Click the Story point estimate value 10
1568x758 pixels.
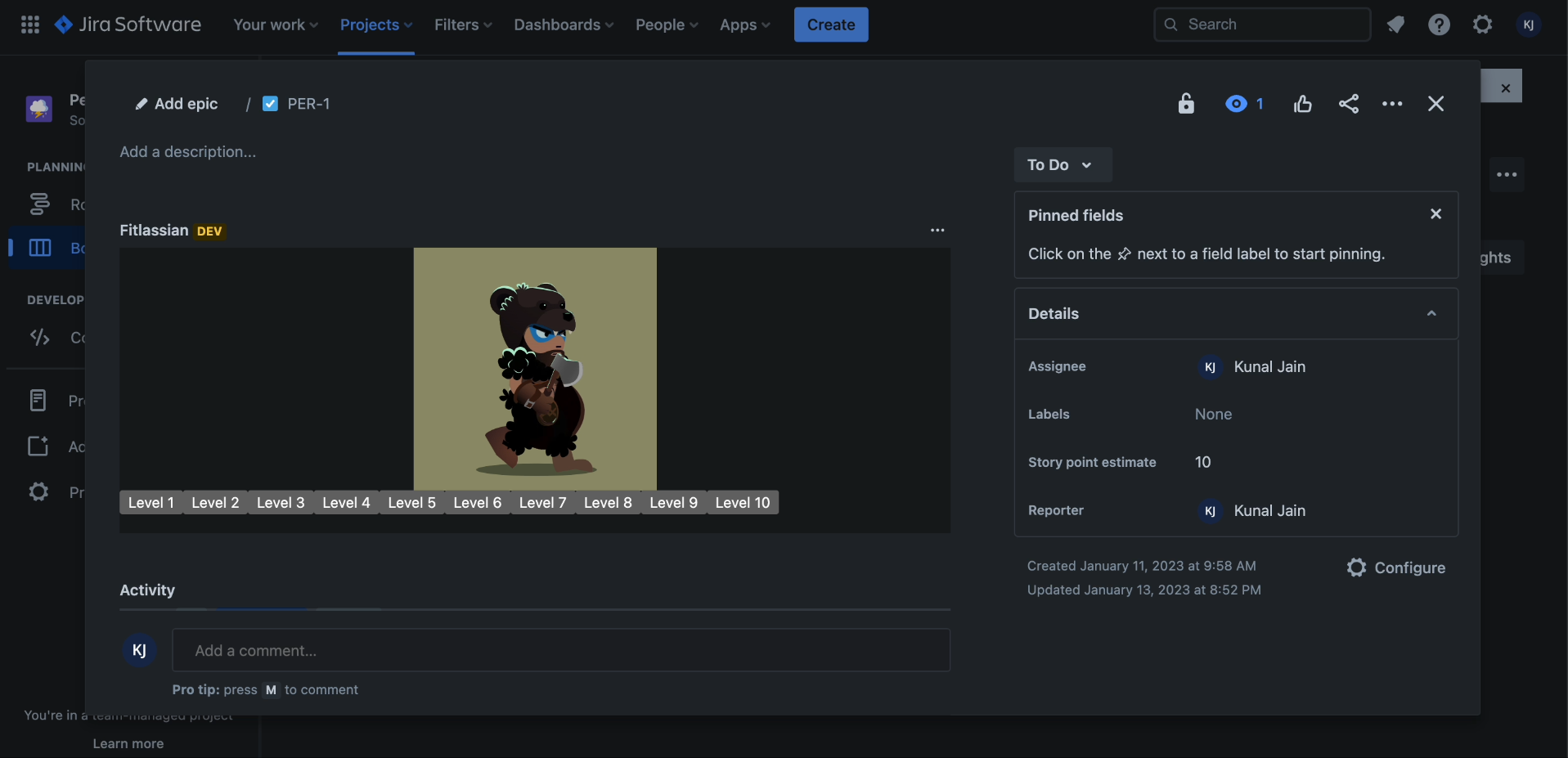coord(1202,462)
